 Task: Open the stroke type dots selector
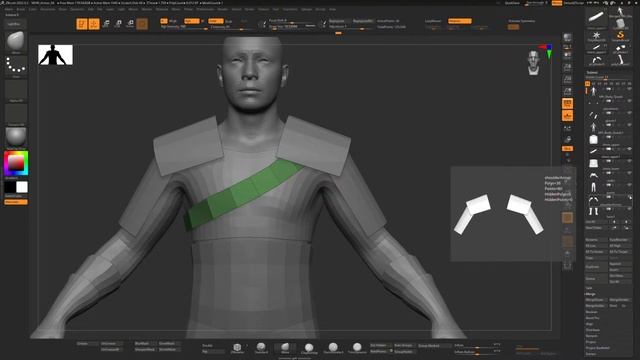point(16,66)
